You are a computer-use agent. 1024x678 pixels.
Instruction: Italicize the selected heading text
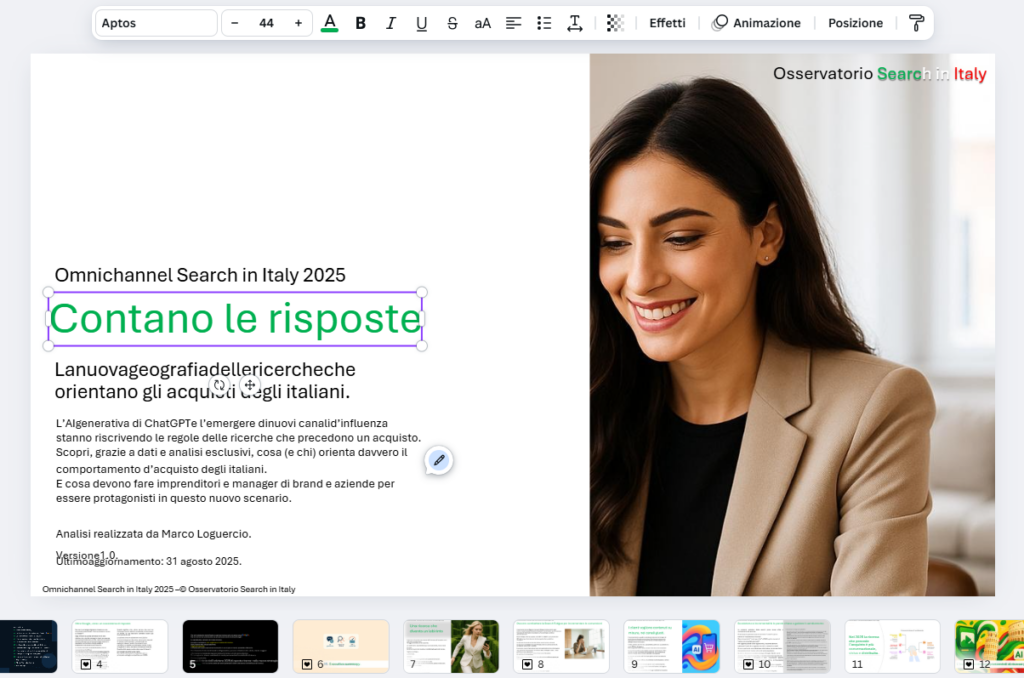[391, 23]
